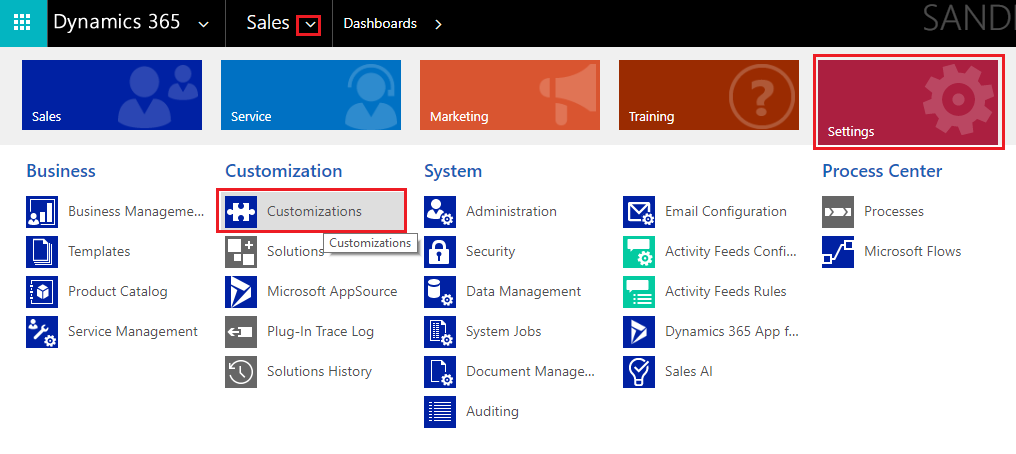The height and width of the screenshot is (454, 1016).
Task: Open the Security link
Action: click(x=491, y=252)
